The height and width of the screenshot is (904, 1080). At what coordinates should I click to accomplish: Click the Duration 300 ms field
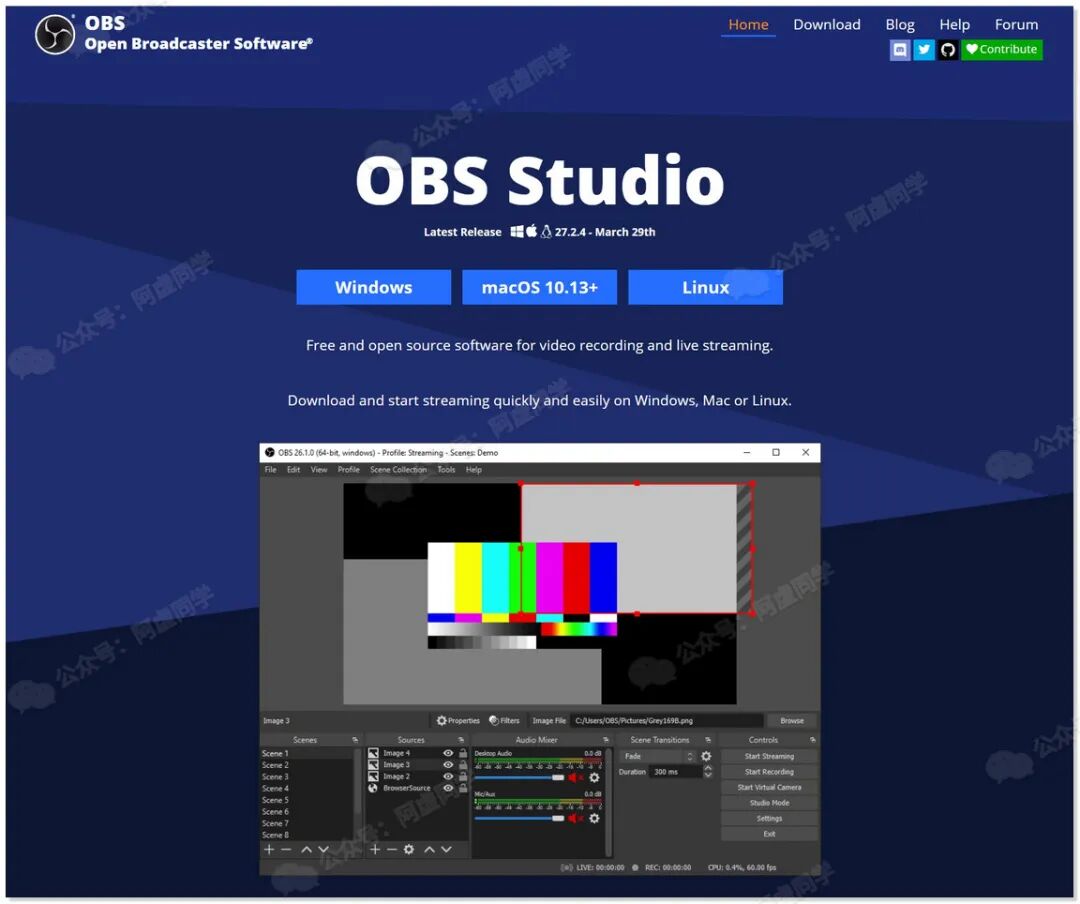coord(675,772)
